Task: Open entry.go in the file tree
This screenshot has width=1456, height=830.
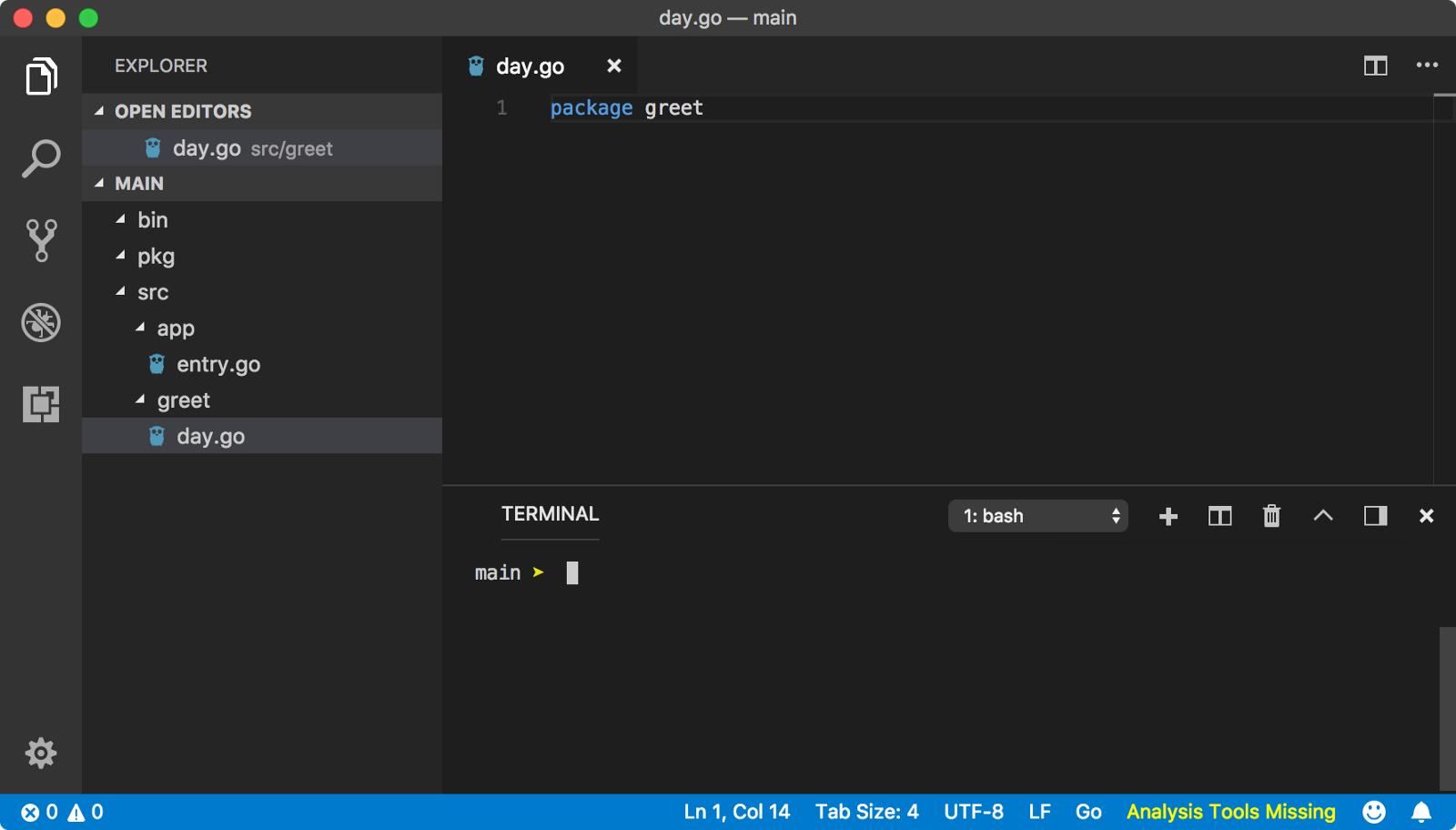Action: [x=262, y=364]
